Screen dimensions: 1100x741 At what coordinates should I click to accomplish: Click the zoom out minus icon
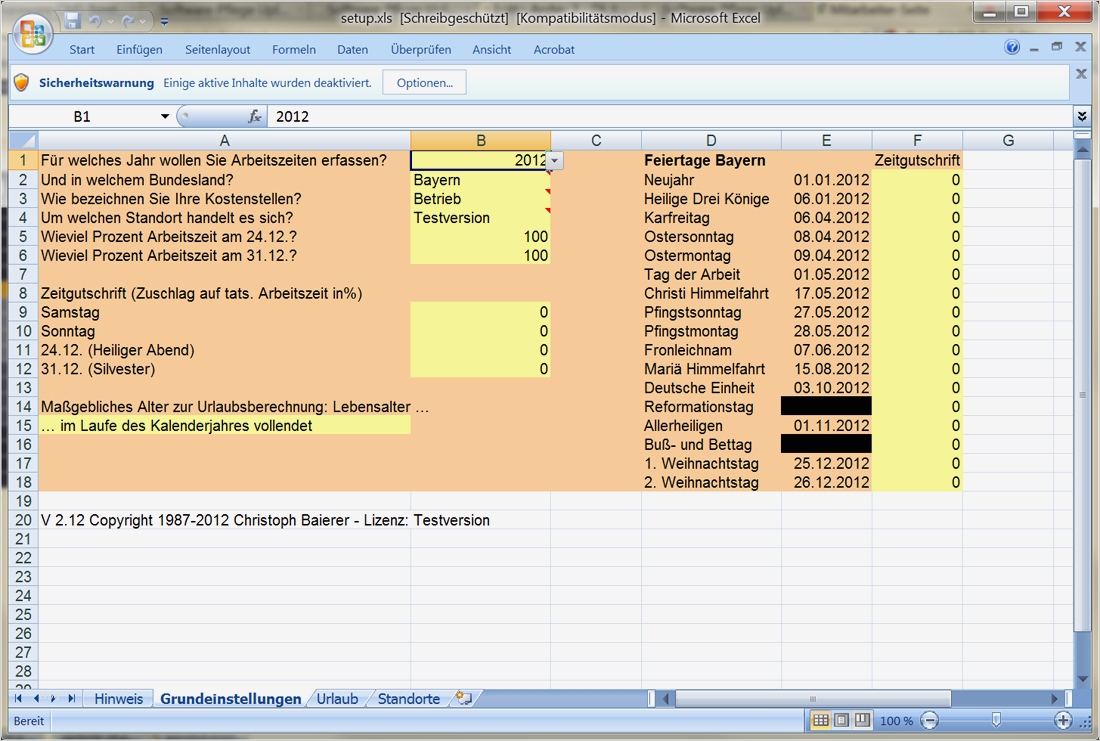tap(930, 721)
